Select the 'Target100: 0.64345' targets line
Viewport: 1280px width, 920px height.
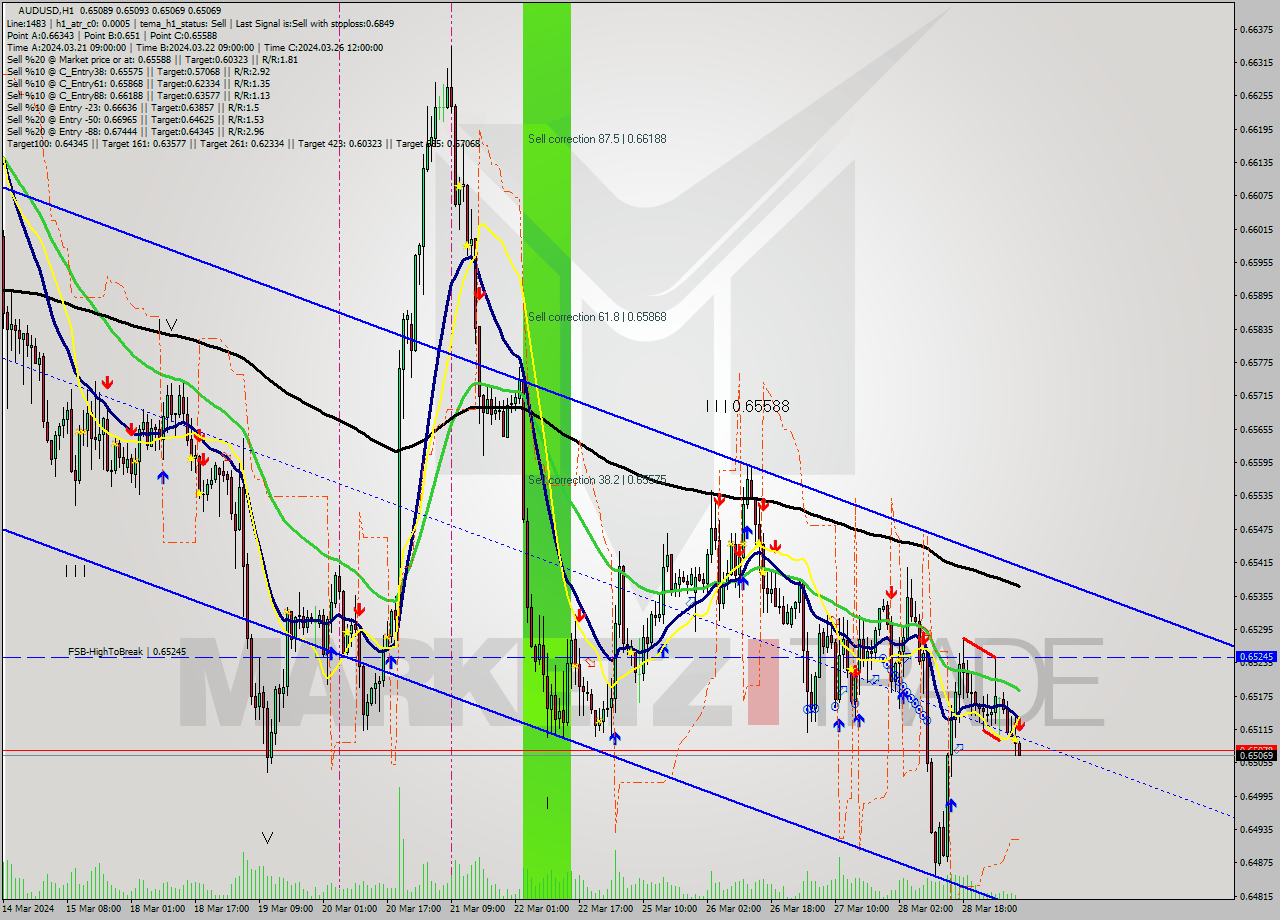[243, 143]
